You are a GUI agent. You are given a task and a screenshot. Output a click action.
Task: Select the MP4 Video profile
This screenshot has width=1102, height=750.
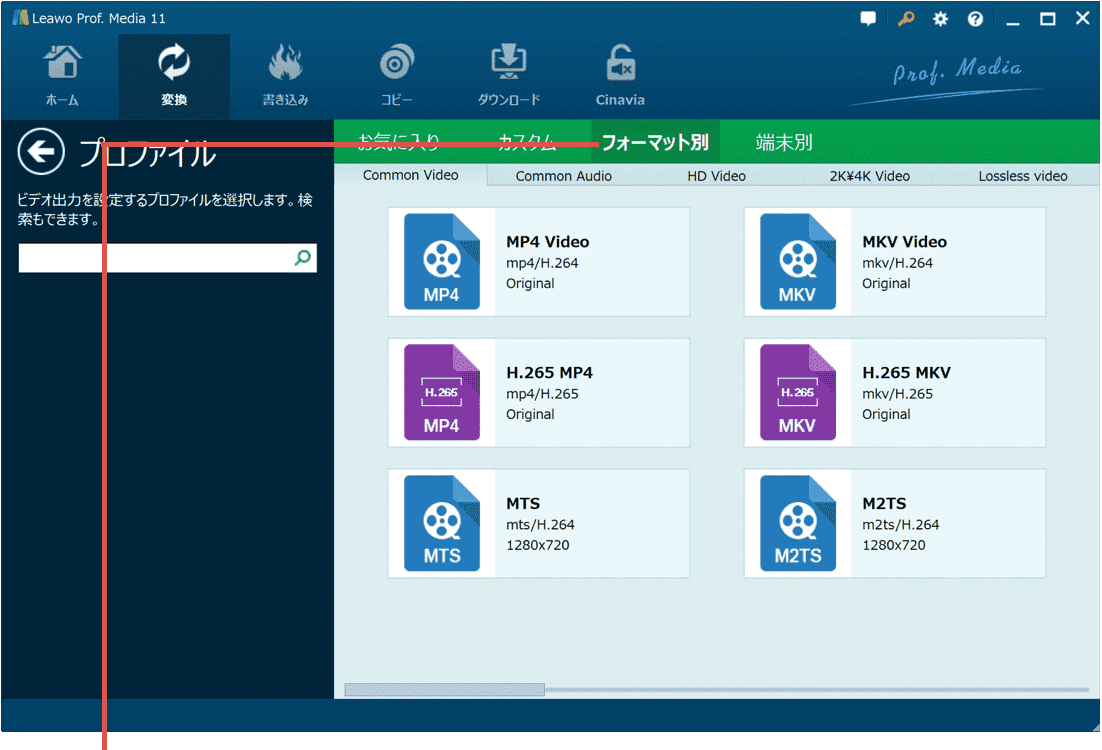(538, 262)
